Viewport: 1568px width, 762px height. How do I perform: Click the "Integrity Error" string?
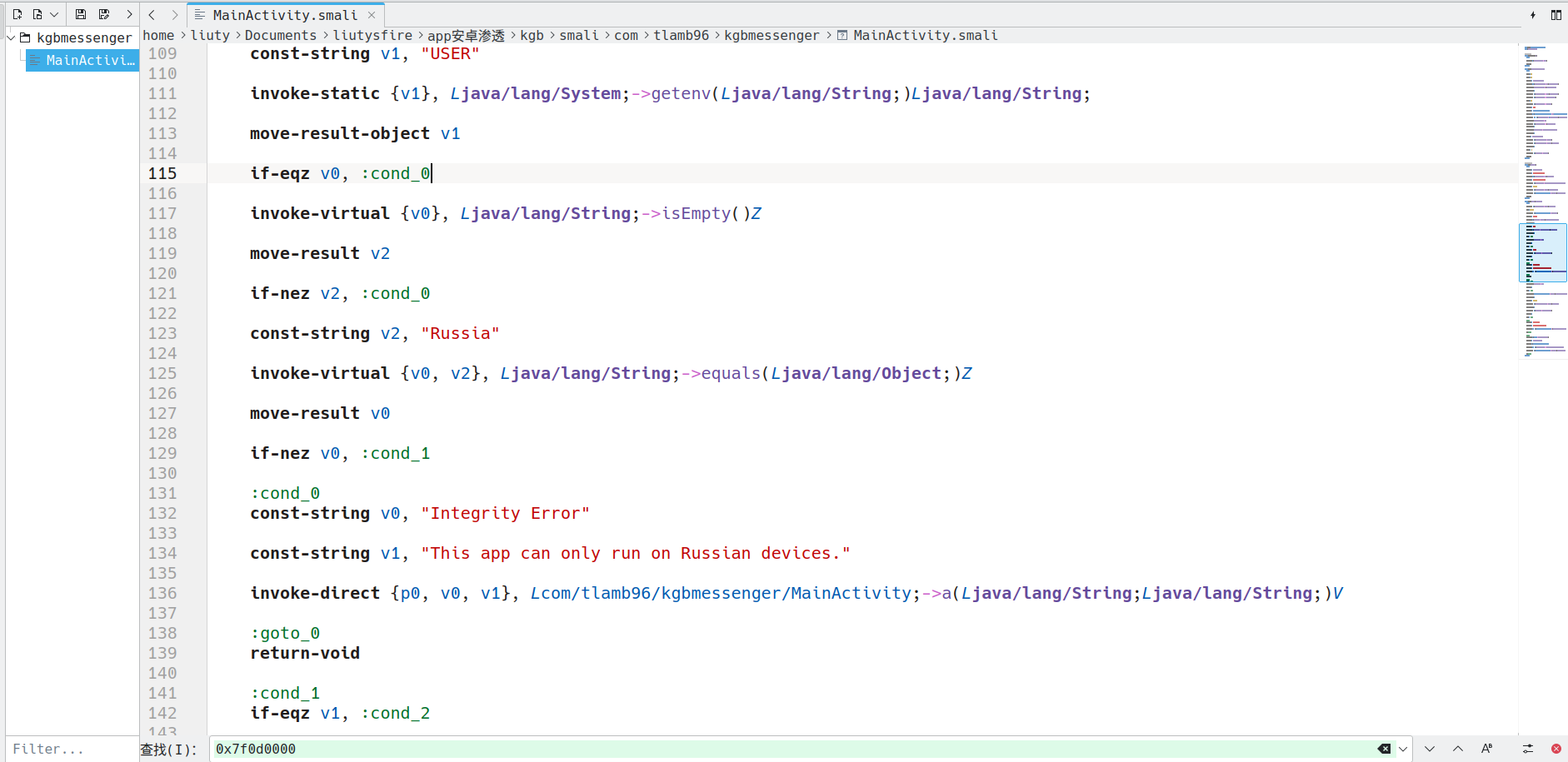[505, 513]
